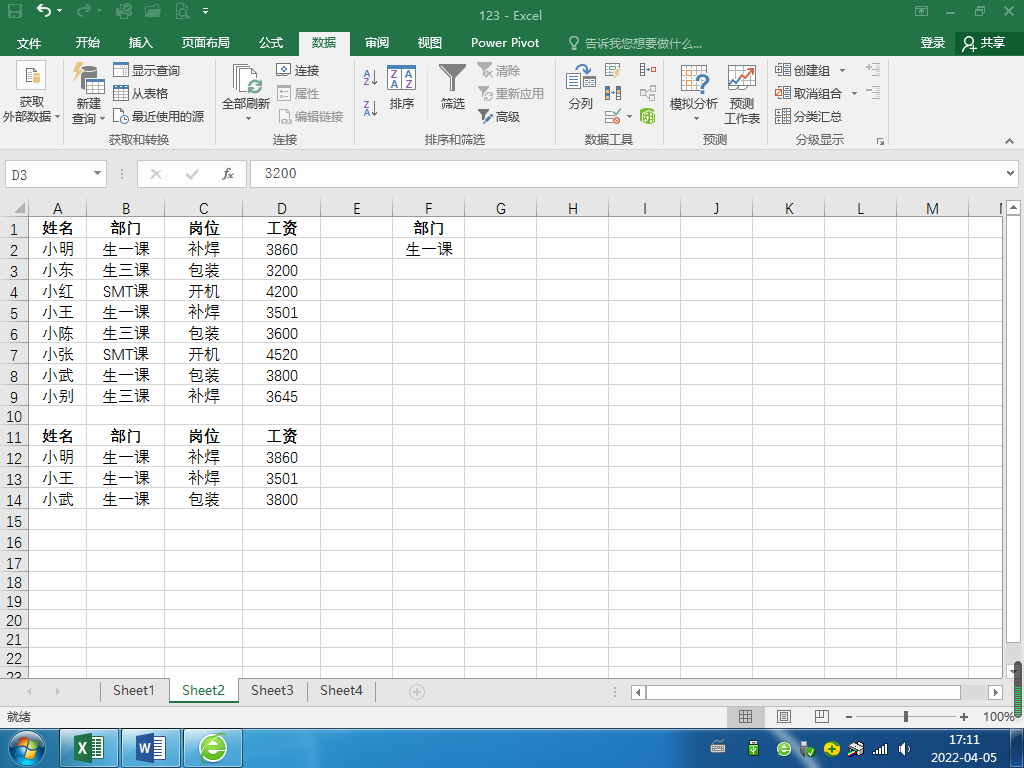Screen dimensions: 1024x768
Task: Switch to the View (视图) tab
Action: tap(429, 43)
